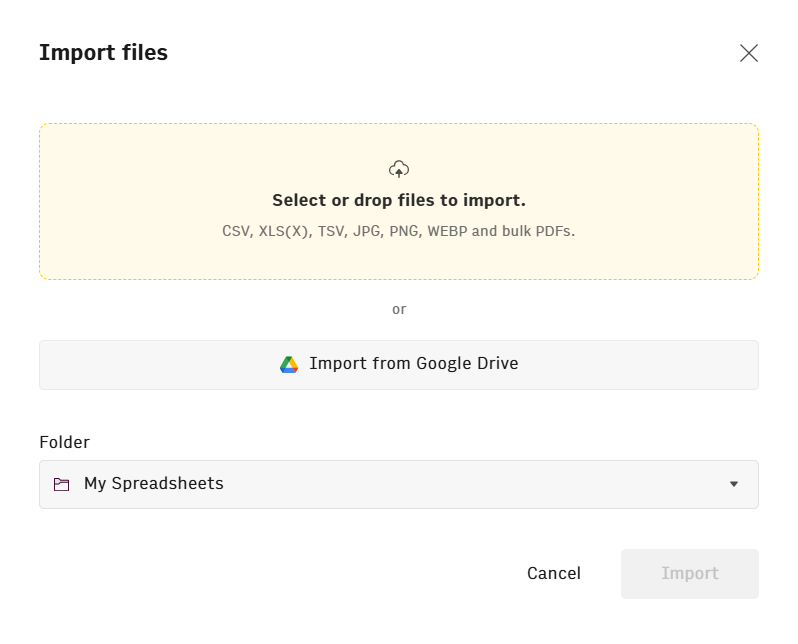
Task: Click the 'or' separator text
Action: pyautogui.click(x=399, y=310)
